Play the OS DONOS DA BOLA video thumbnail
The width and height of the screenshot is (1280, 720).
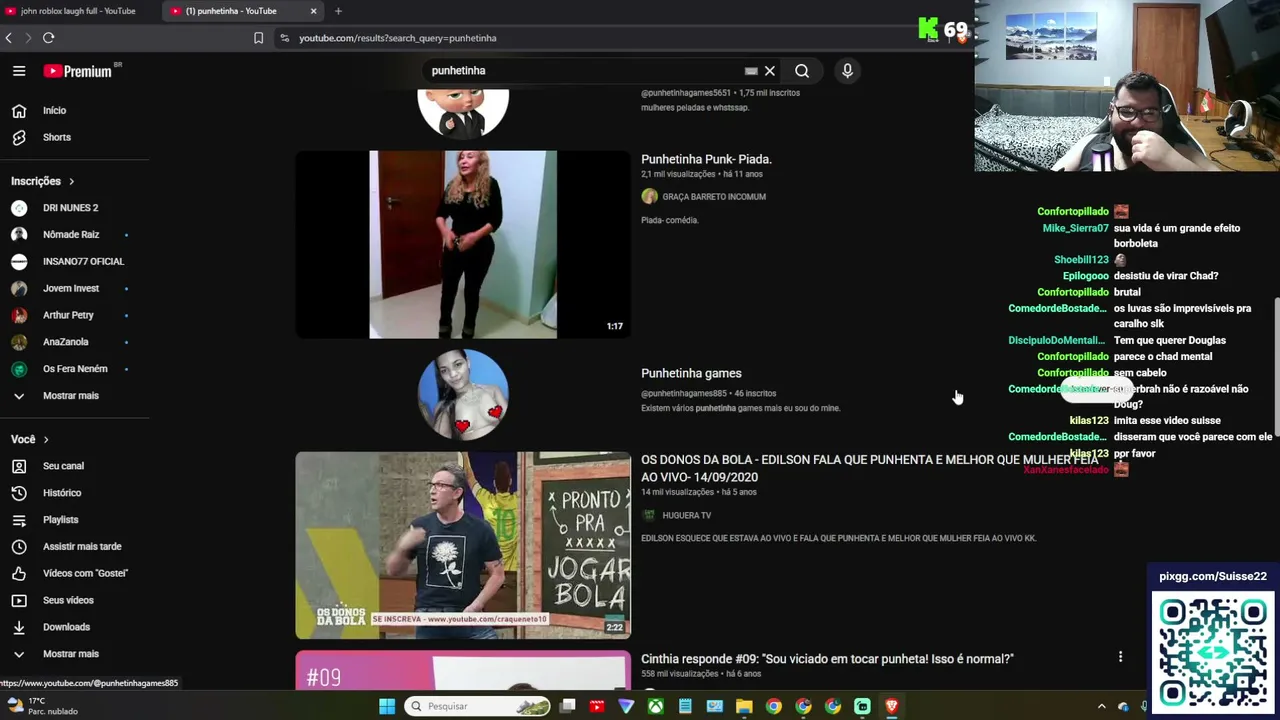(x=463, y=545)
